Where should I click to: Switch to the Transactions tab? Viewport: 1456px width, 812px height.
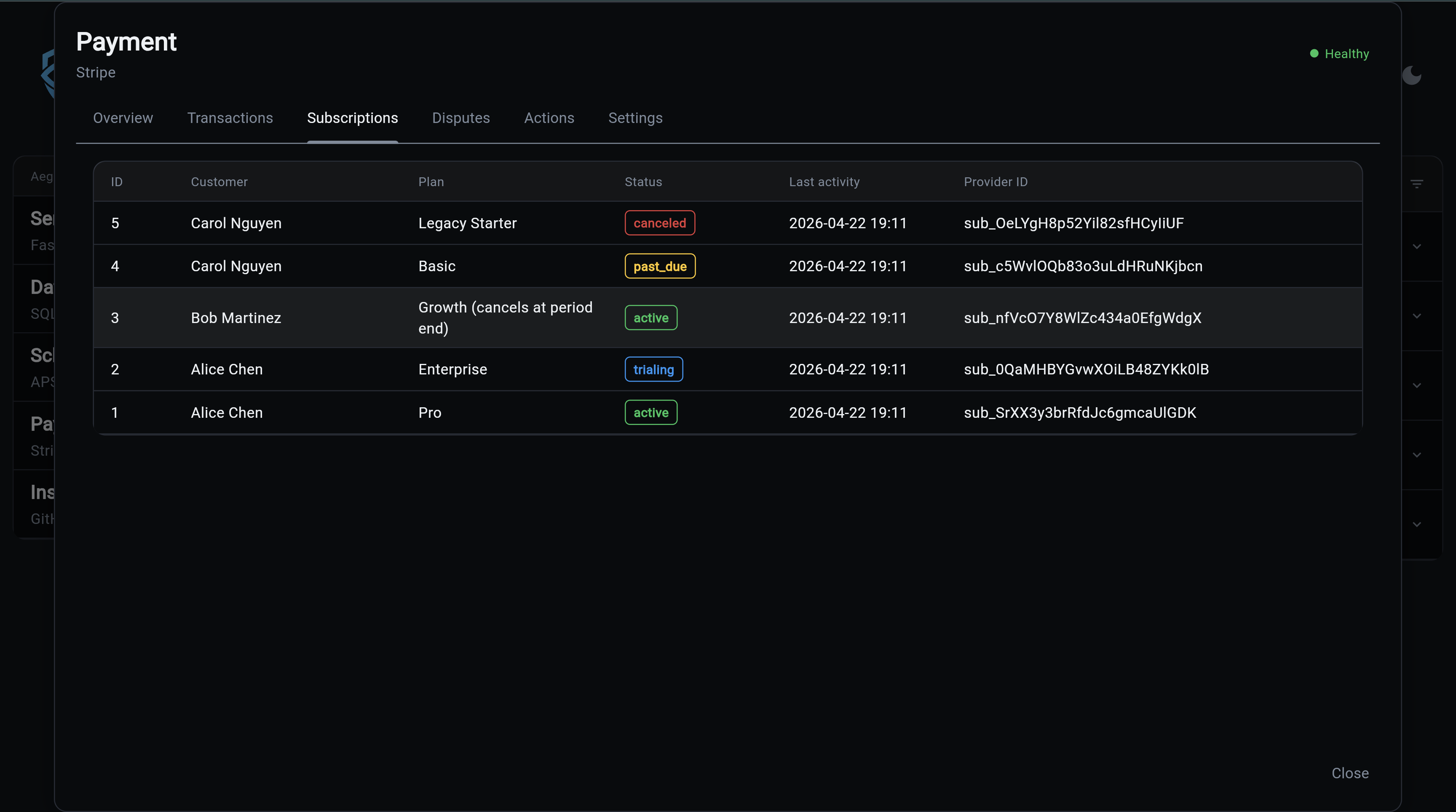coord(230,118)
